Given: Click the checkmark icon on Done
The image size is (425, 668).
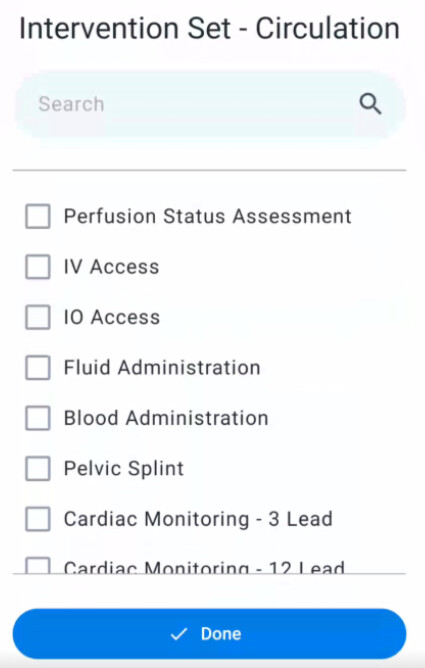Looking at the screenshot, I should (178, 634).
